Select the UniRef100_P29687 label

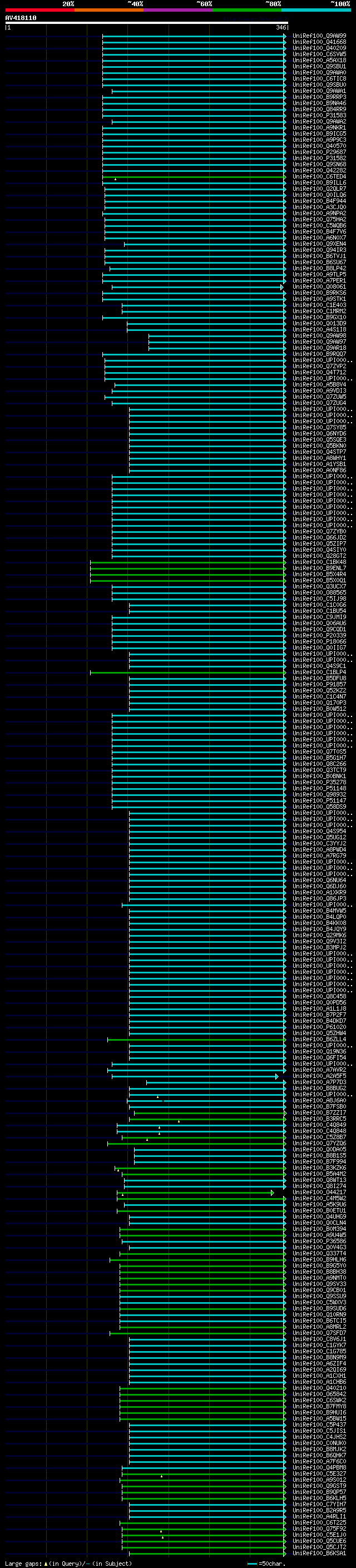point(319,152)
